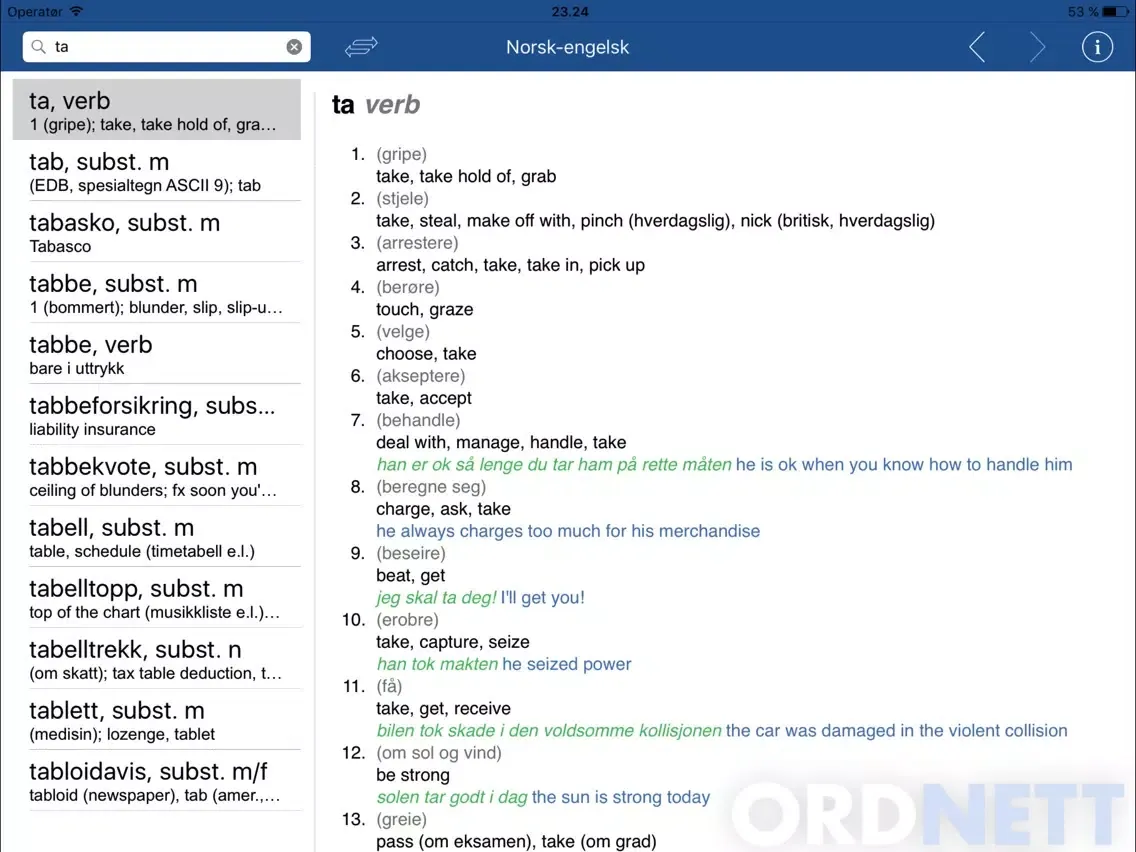
Task: Select 'ta, verb' entry in list
Action: coord(156,109)
